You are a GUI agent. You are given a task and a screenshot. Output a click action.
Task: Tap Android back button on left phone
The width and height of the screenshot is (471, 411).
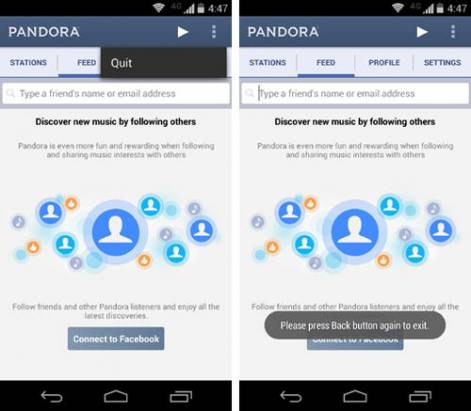tap(52, 397)
